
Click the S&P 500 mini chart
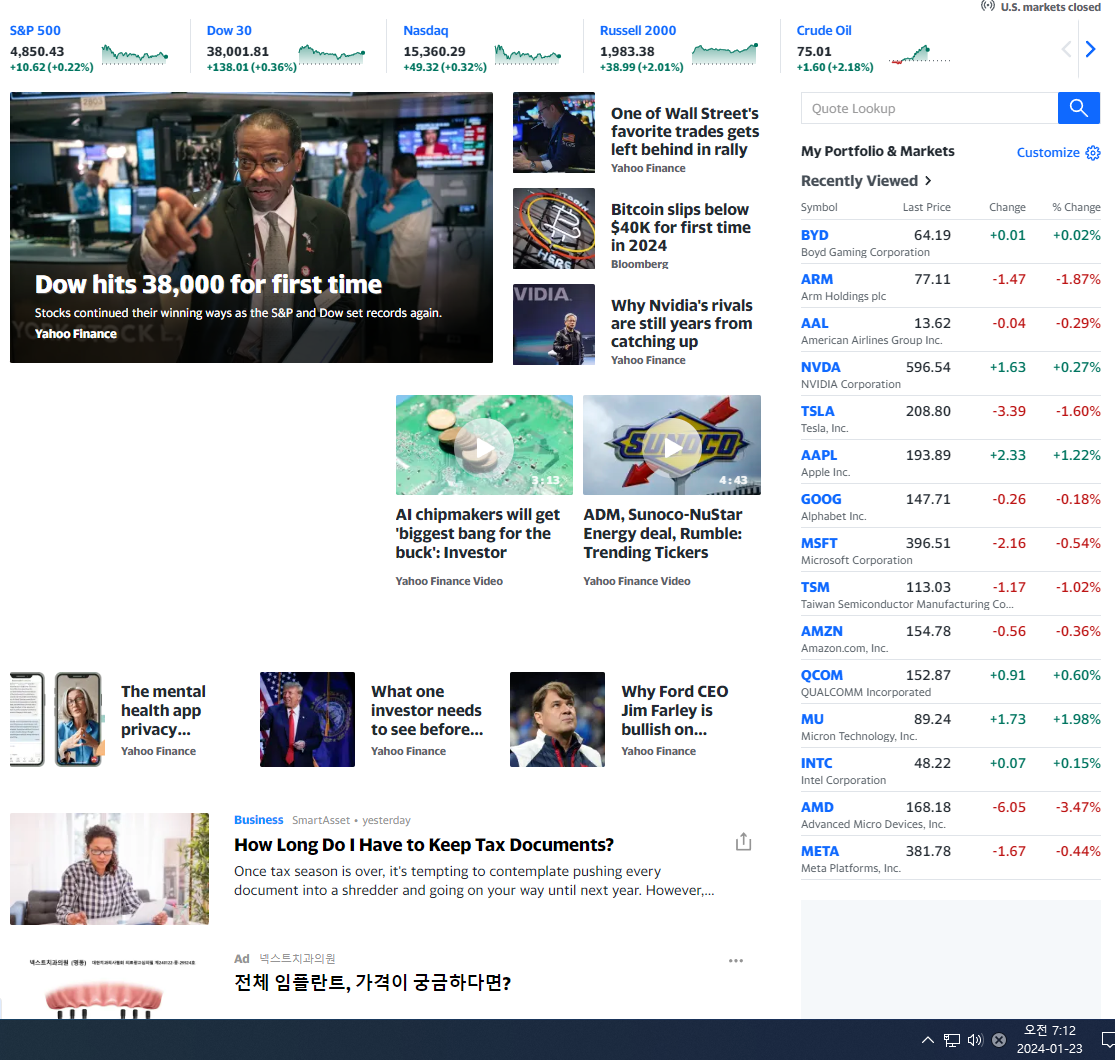(x=135, y=55)
